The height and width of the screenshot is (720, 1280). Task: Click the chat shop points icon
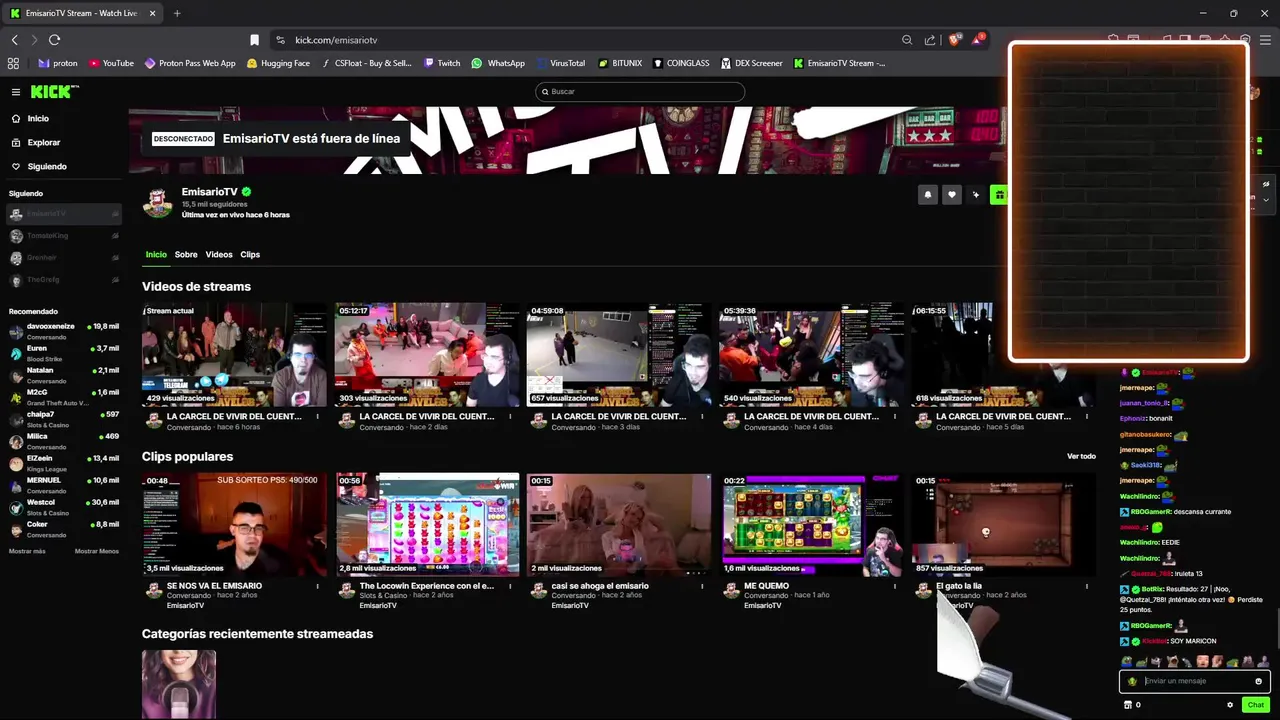[x=1128, y=705]
